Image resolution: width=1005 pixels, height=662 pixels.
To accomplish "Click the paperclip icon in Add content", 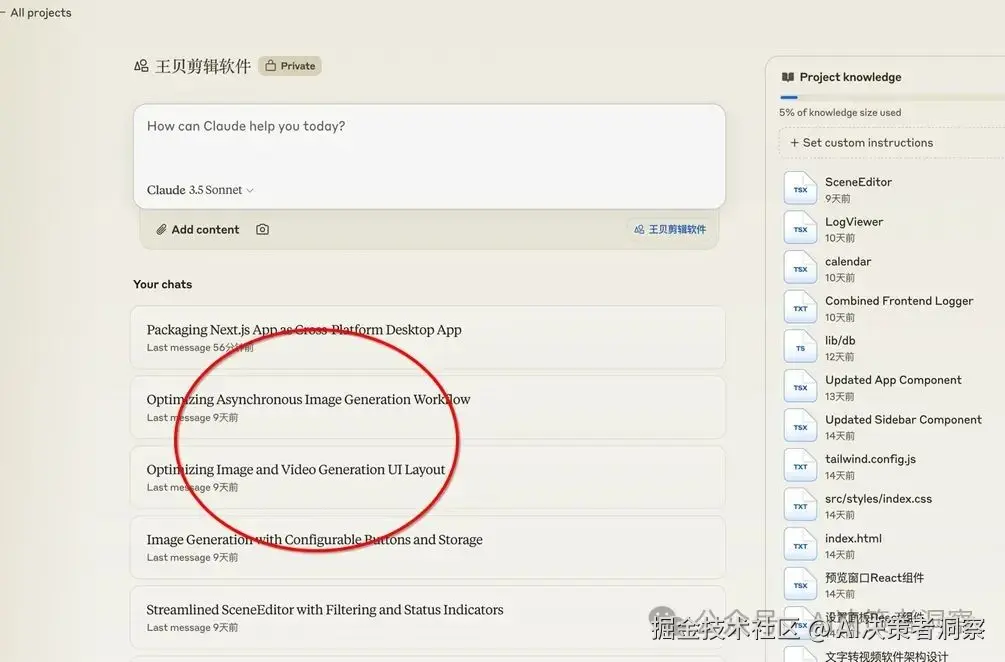I will coord(162,229).
